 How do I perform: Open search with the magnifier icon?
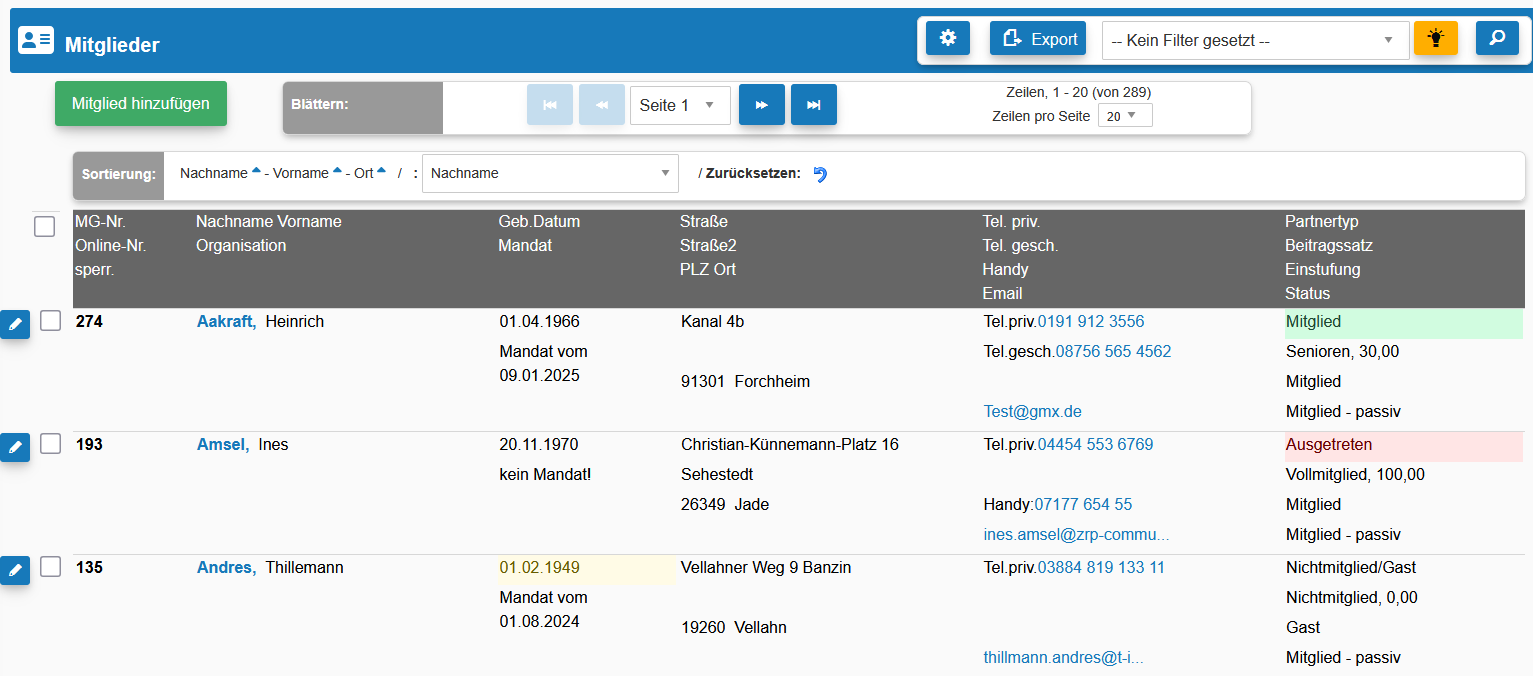tap(1497, 38)
